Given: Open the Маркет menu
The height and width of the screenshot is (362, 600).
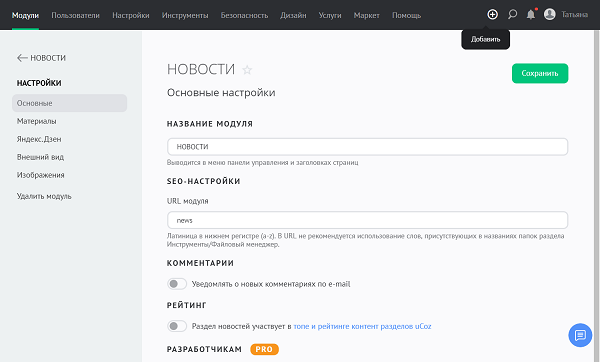Looking at the screenshot, I should click(x=367, y=15).
